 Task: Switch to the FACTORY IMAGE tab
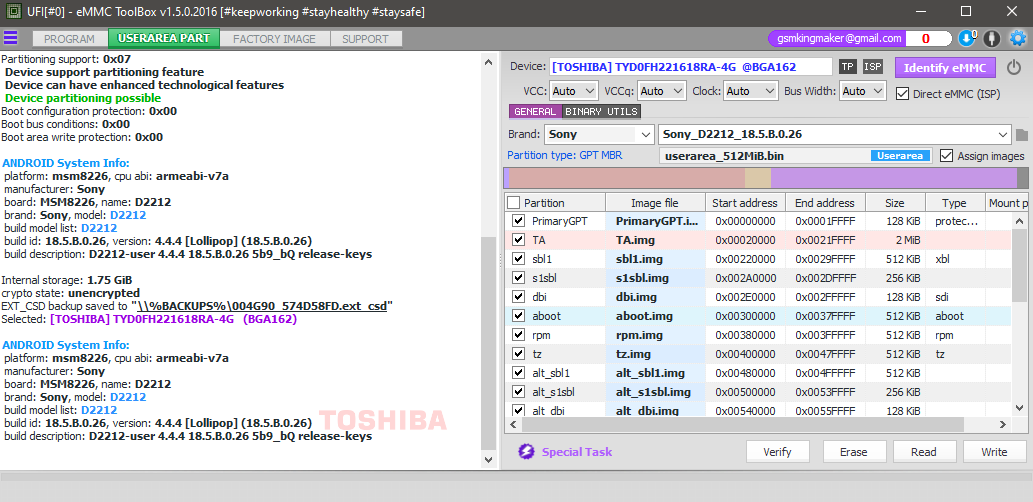click(274, 39)
